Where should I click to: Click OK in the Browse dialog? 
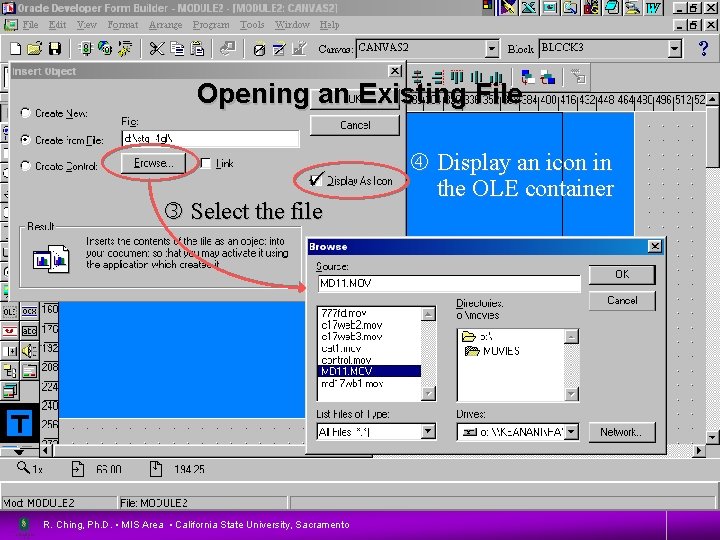pyautogui.click(x=622, y=274)
